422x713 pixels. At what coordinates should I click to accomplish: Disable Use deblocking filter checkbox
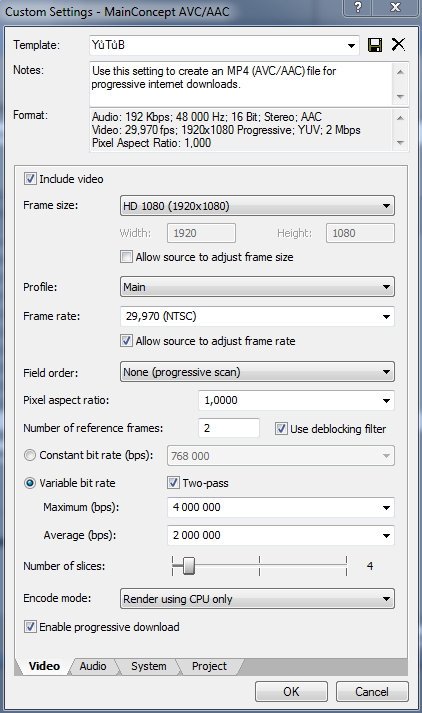[281, 428]
